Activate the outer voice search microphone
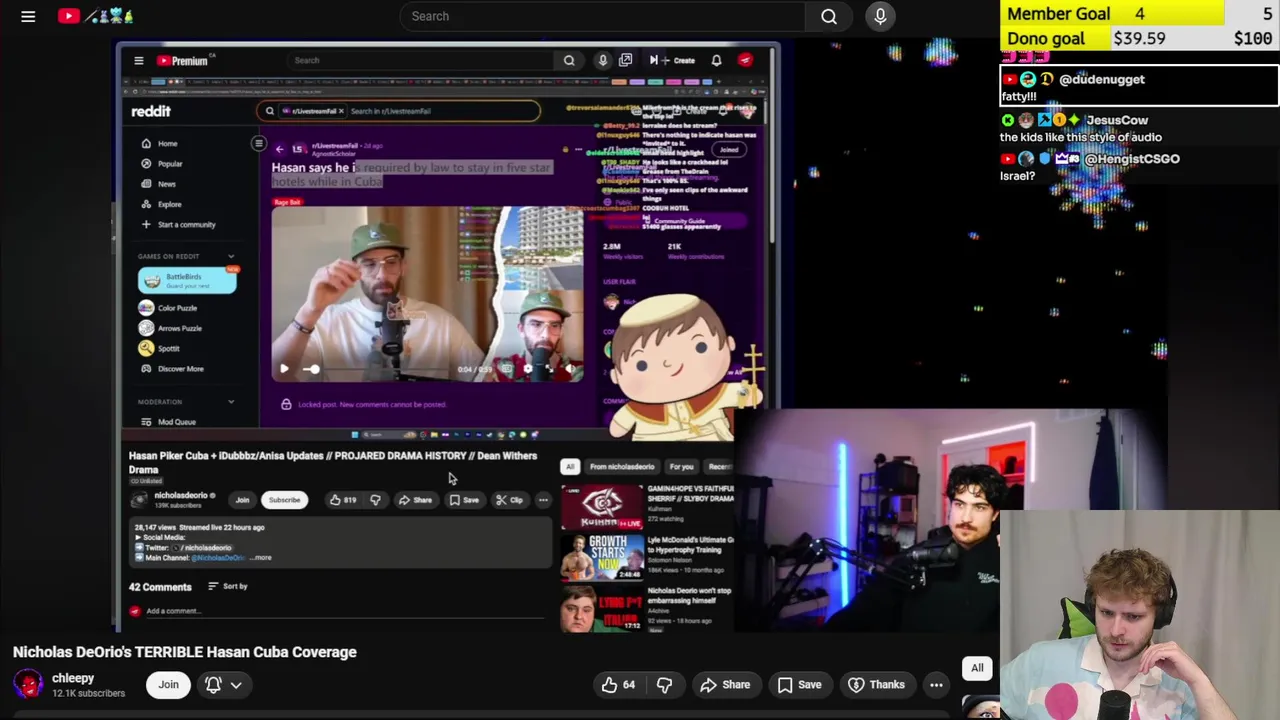The height and width of the screenshot is (720, 1280). pyautogui.click(x=880, y=16)
